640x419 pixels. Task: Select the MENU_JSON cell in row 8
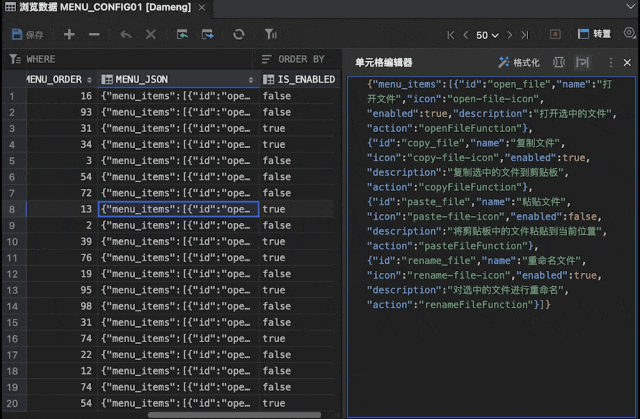click(178, 209)
